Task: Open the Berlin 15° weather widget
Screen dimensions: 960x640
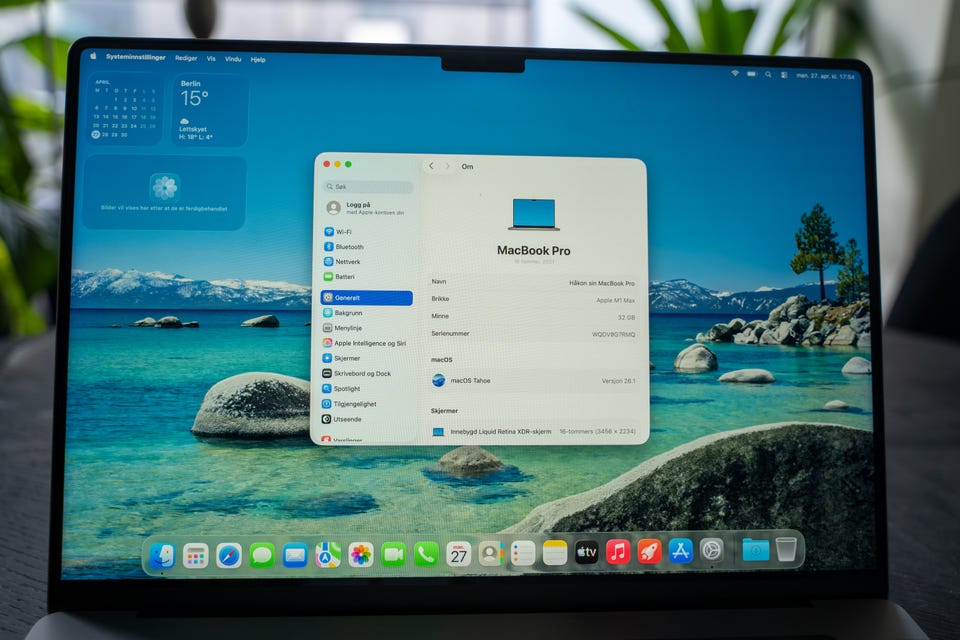Action: [210, 110]
